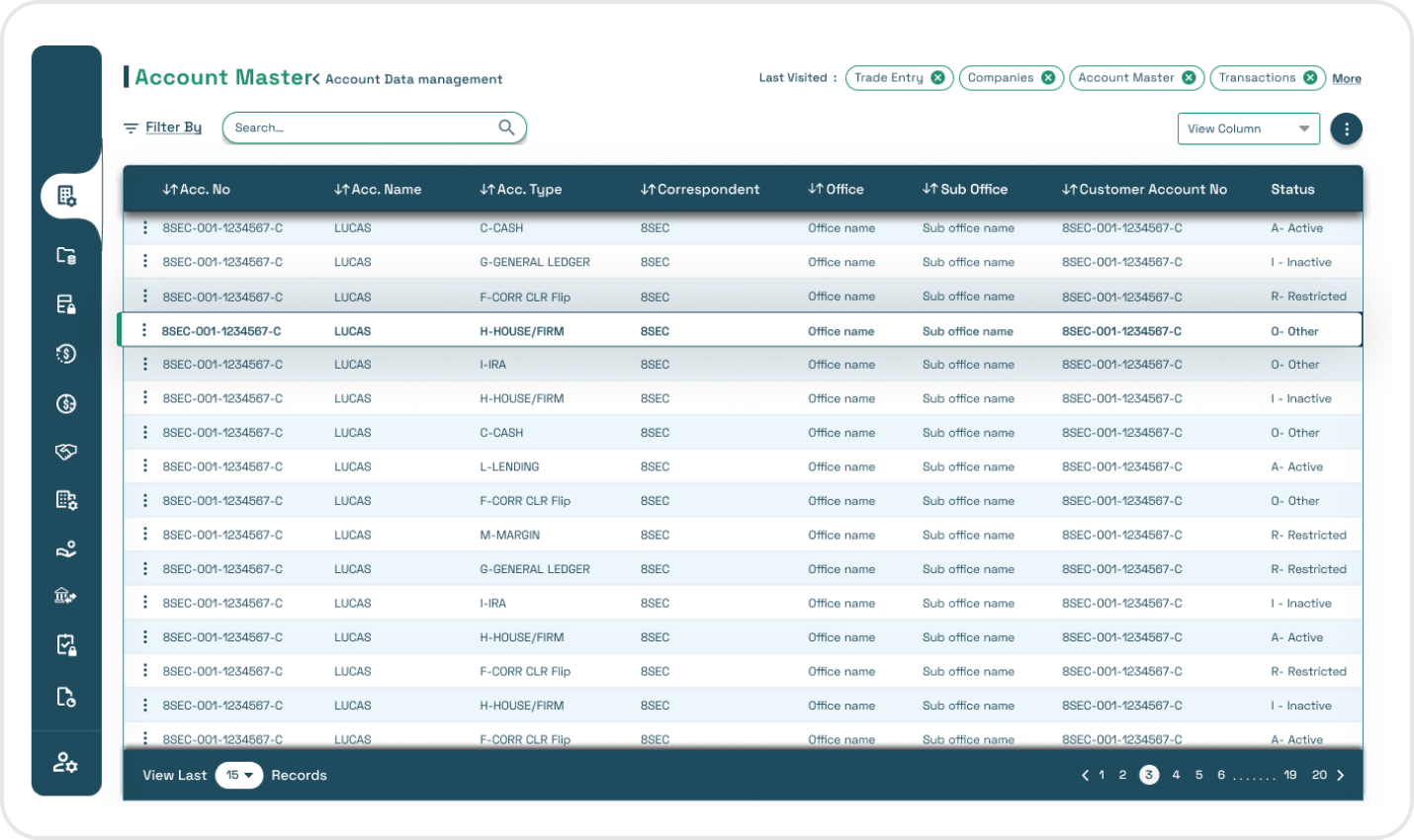Click the M-MARGIN account type cell
Image resolution: width=1414 pixels, height=840 pixels.
tap(510, 535)
